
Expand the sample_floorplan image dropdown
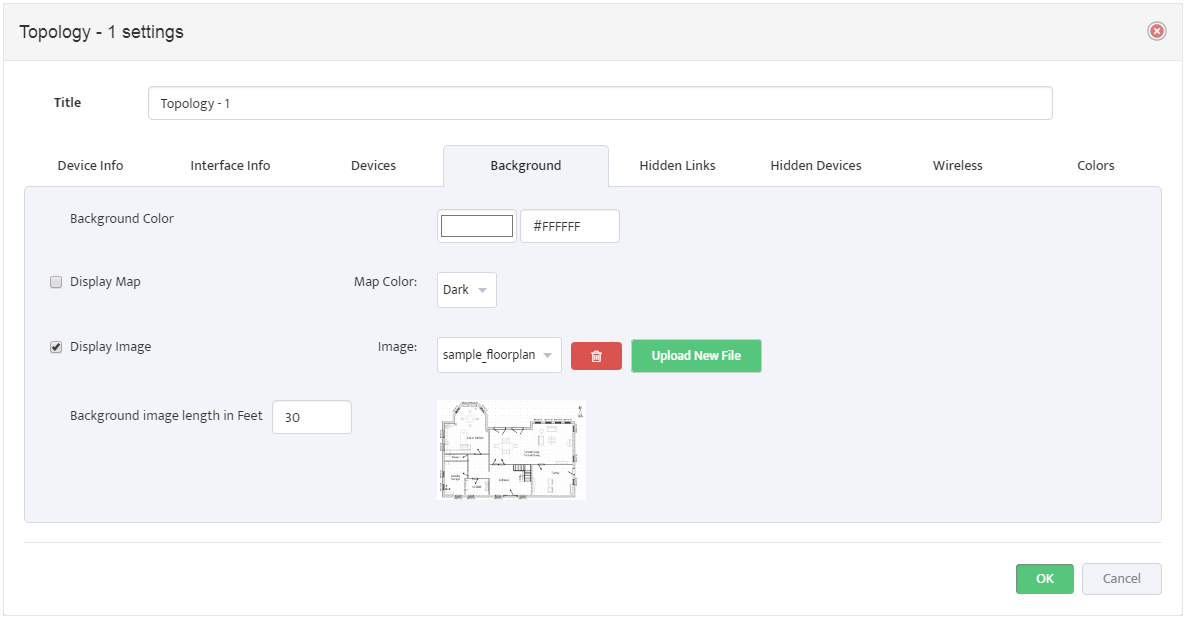click(x=499, y=355)
